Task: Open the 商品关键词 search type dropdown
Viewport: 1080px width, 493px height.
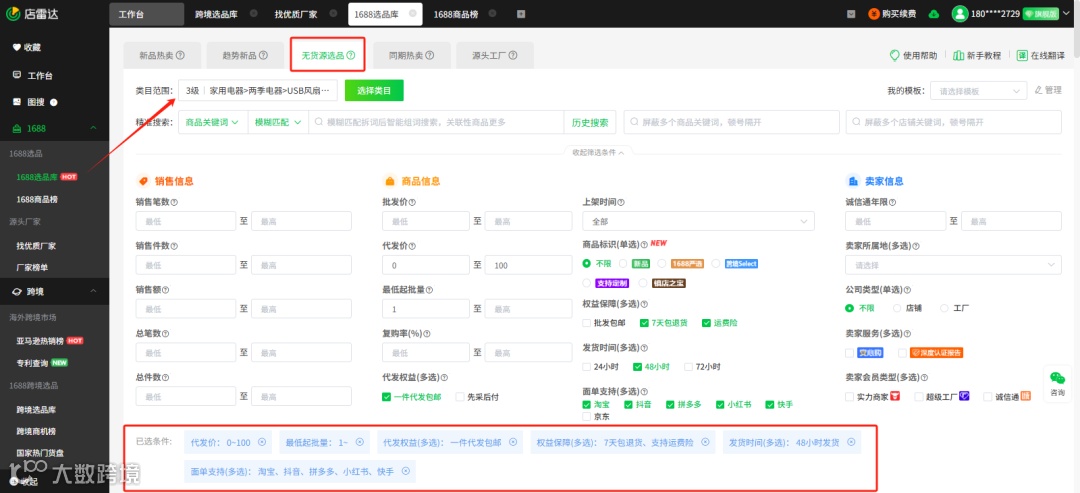Action: (212, 122)
